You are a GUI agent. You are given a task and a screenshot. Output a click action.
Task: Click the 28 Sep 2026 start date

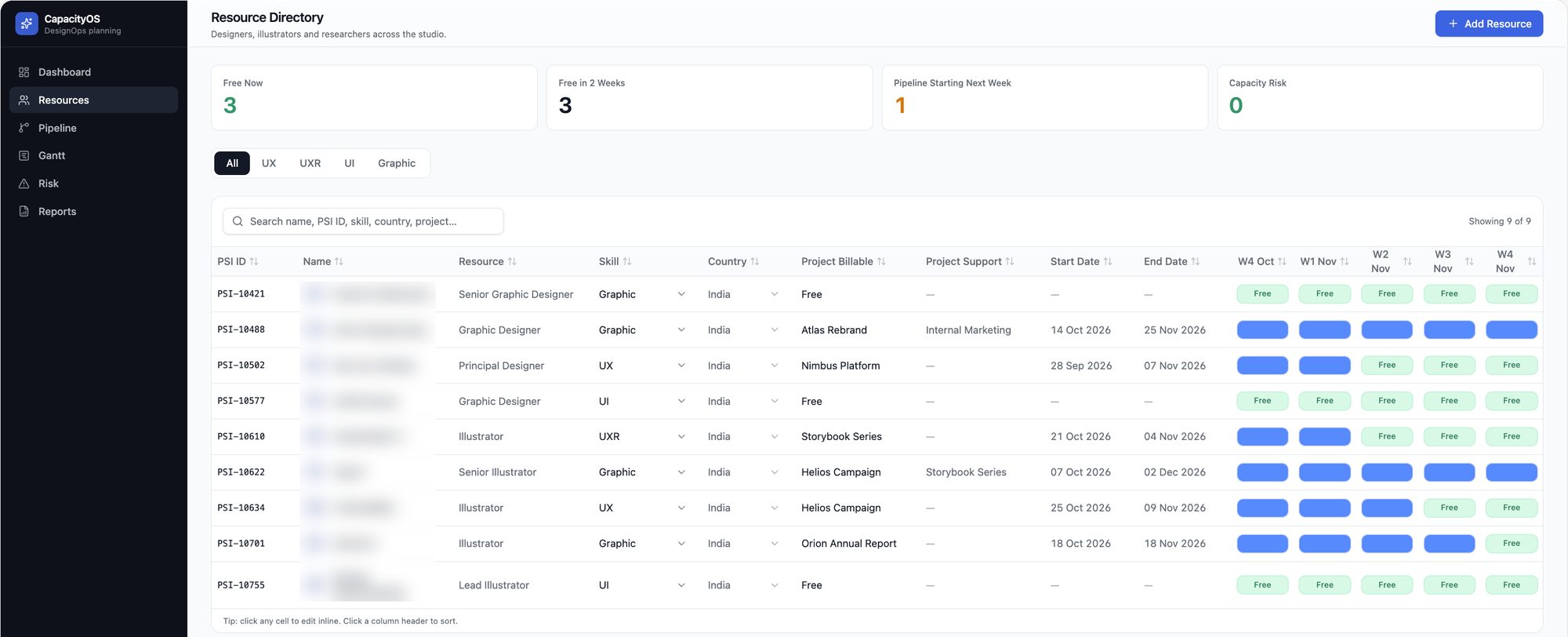(x=1081, y=366)
